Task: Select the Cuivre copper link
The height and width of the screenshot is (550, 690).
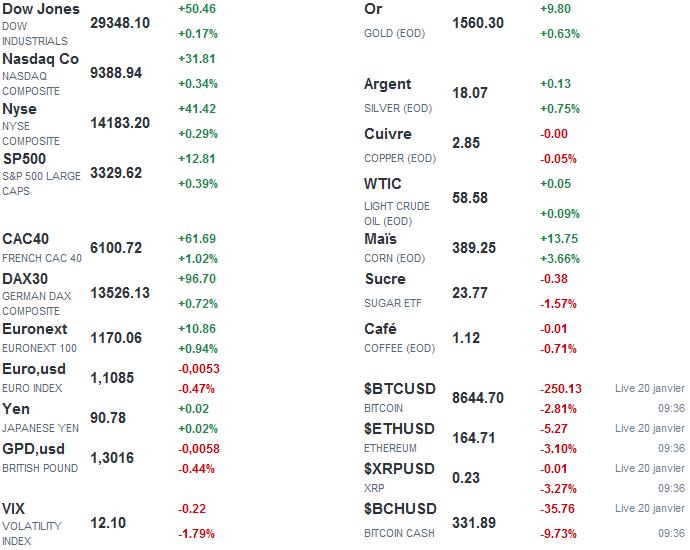Action: tap(388, 135)
